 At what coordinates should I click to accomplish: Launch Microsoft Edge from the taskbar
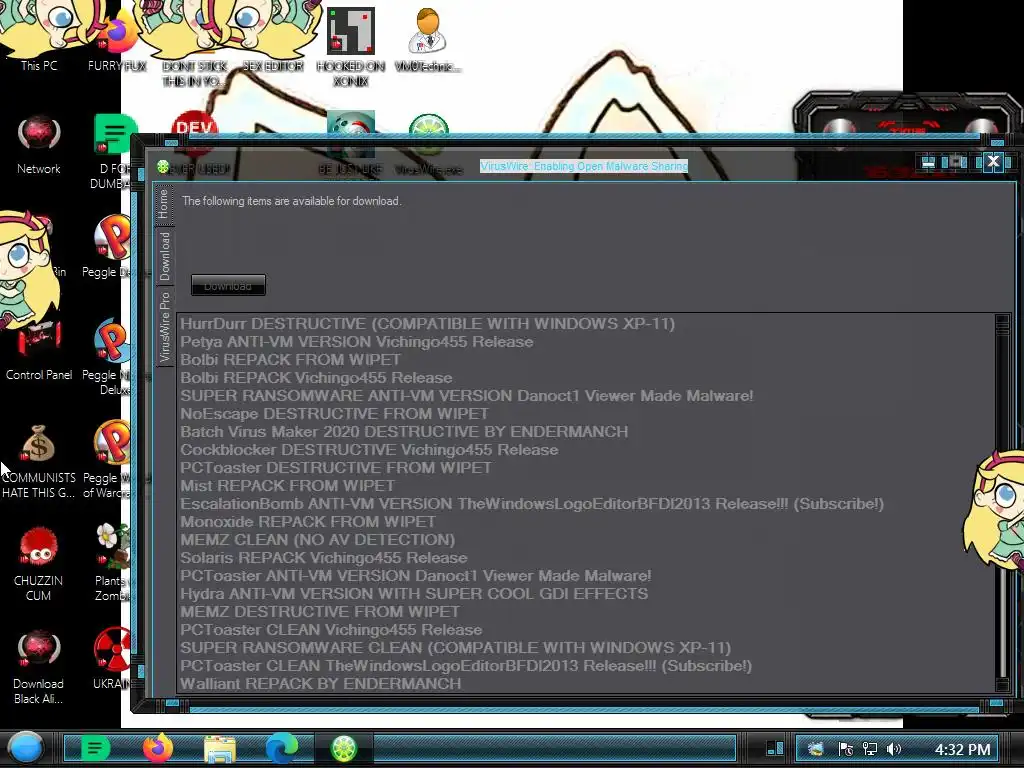point(281,748)
